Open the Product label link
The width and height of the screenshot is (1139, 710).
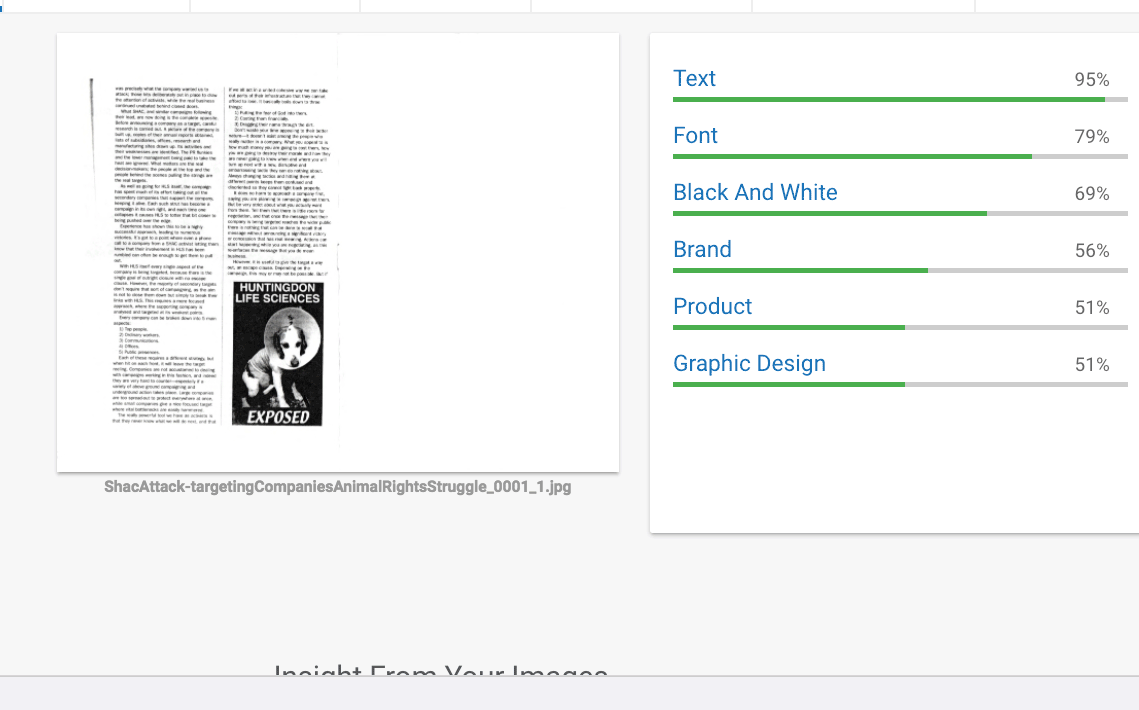point(712,307)
